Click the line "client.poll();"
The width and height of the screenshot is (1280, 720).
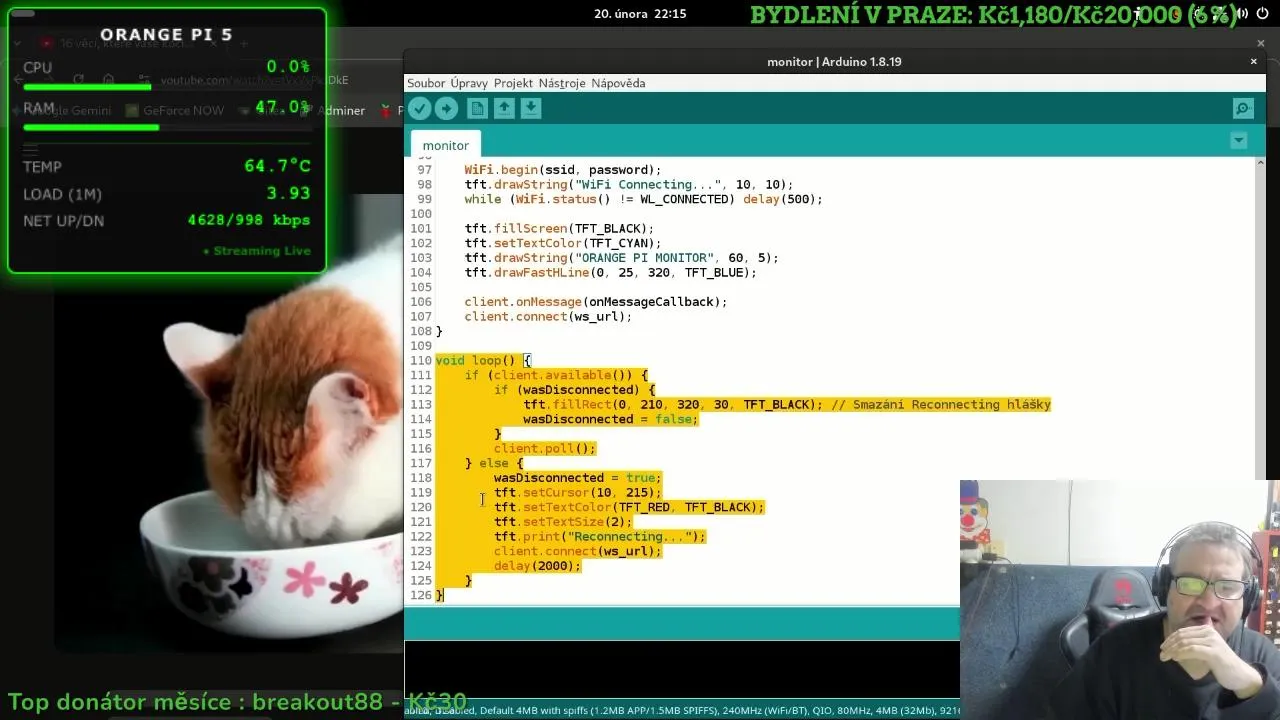tap(544, 449)
